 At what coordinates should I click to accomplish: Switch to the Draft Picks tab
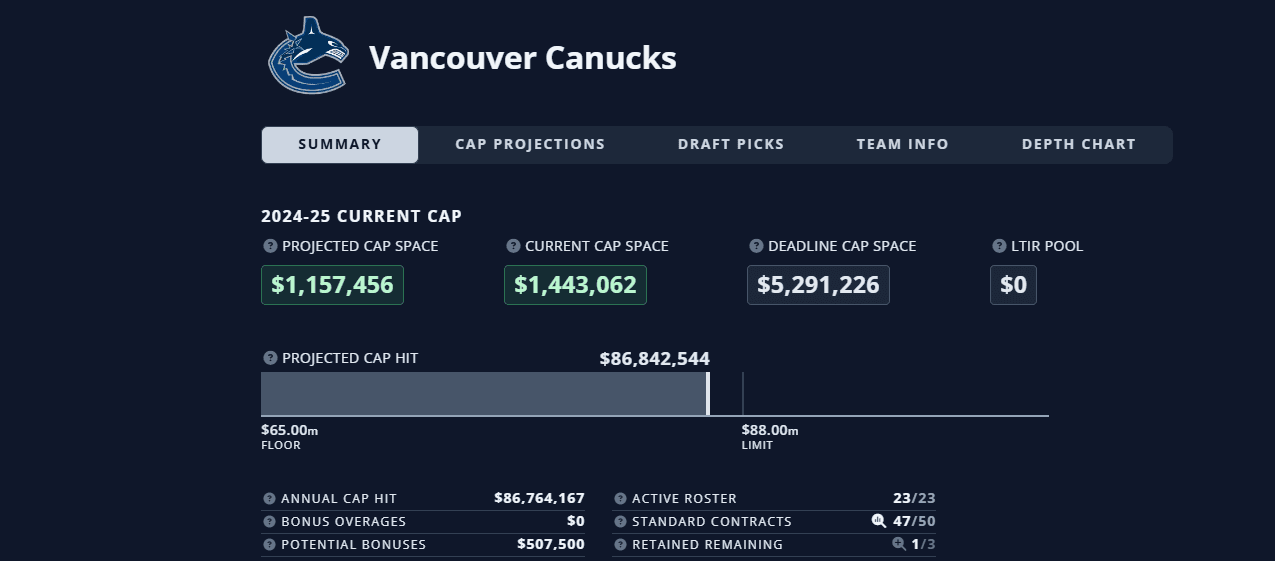click(731, 145)
